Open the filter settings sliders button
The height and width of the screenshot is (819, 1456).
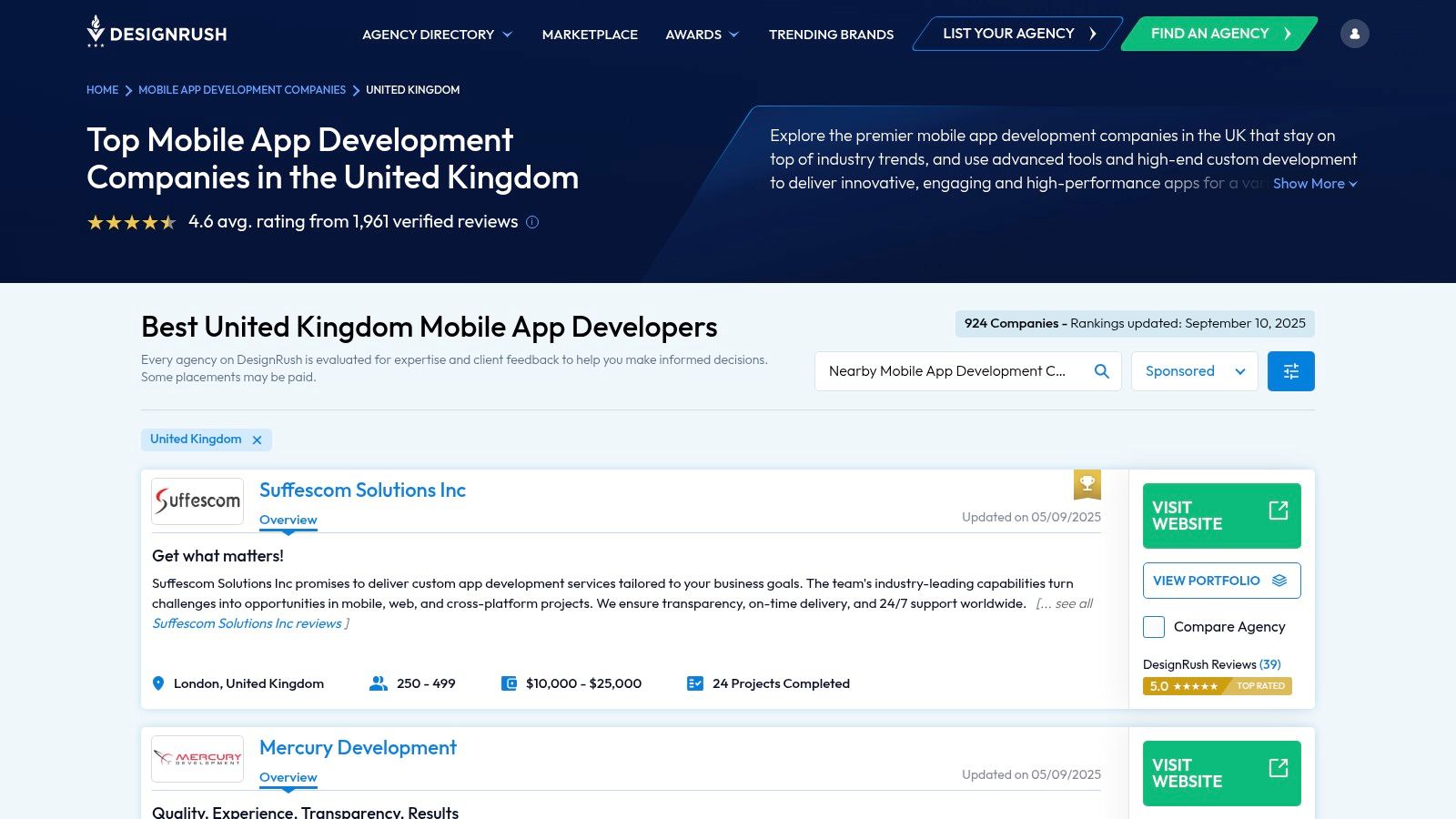1290,371
